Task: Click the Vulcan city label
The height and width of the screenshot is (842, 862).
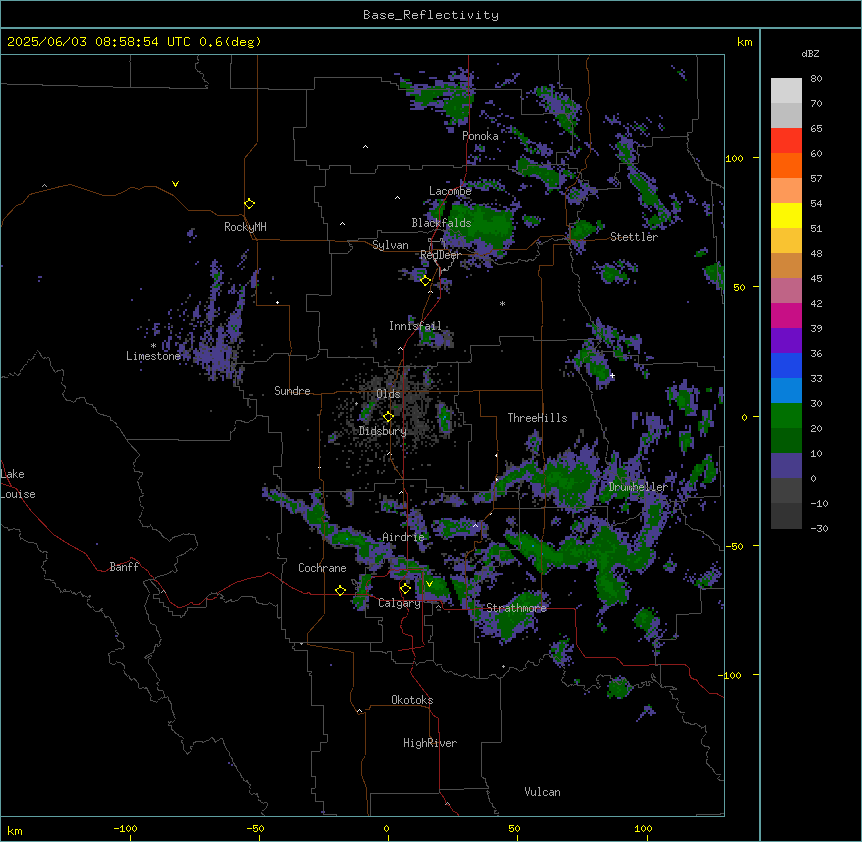Action: pyautogui.click(x=542, y=792)
